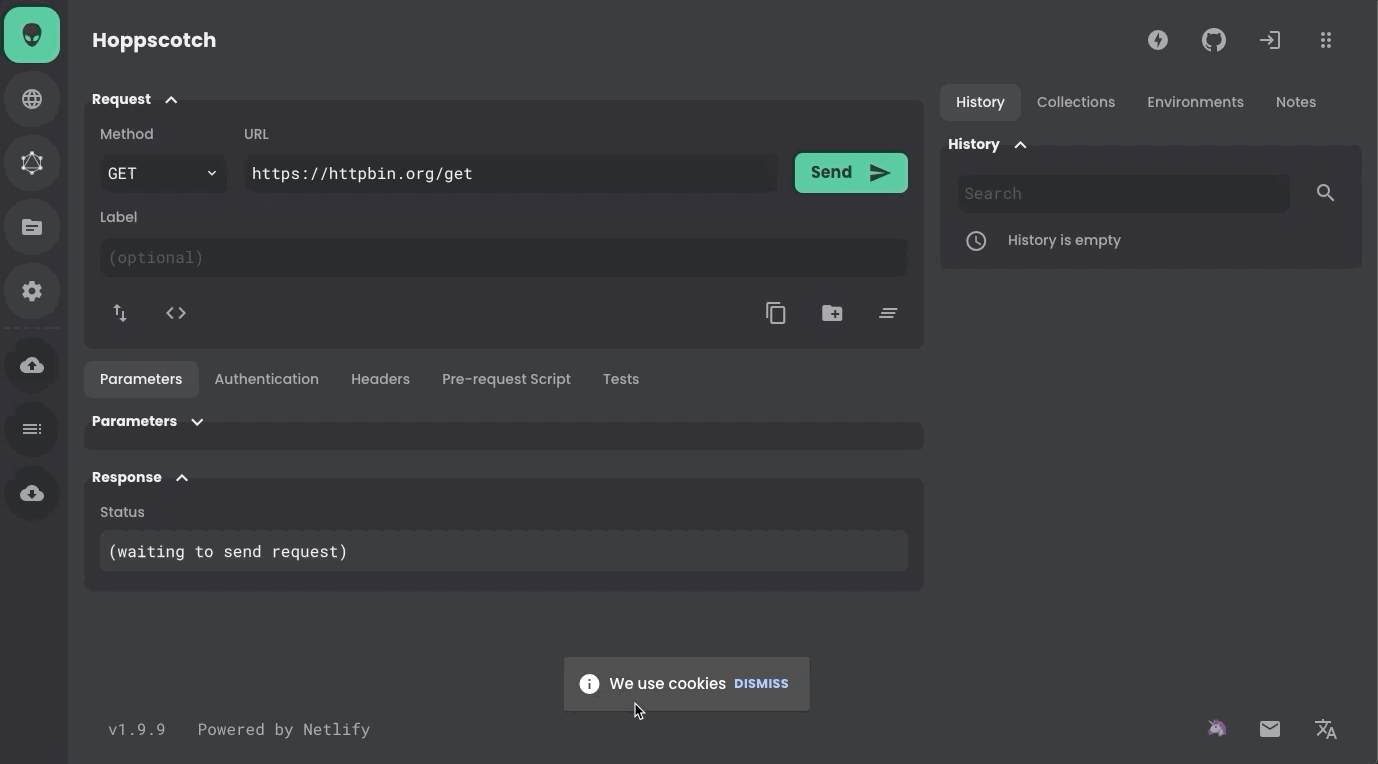Screen dimensions: 1378x764
Task: Click the up-down arrows import icon
Action: [120, 313]
